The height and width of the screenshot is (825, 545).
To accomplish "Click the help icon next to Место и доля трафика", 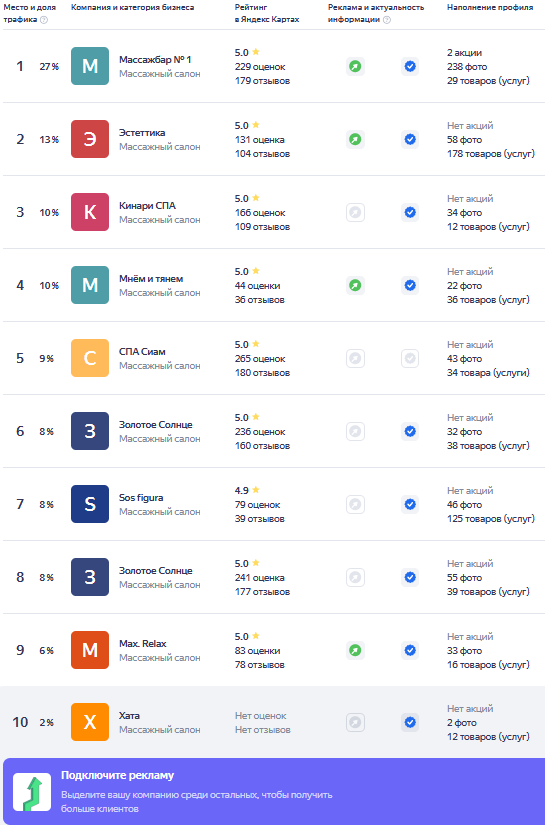I will [44, 20].
